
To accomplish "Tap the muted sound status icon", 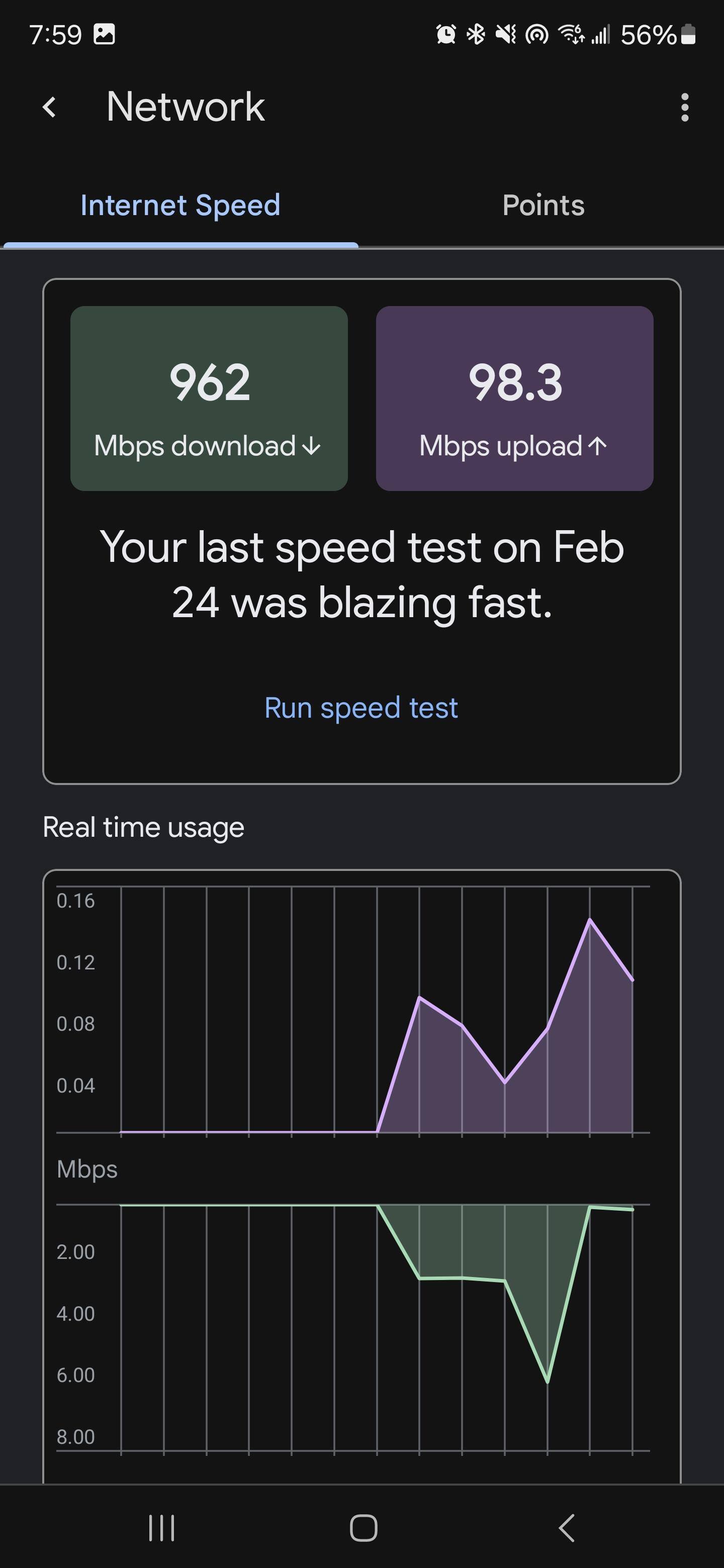I will click(x=505, y=35).
